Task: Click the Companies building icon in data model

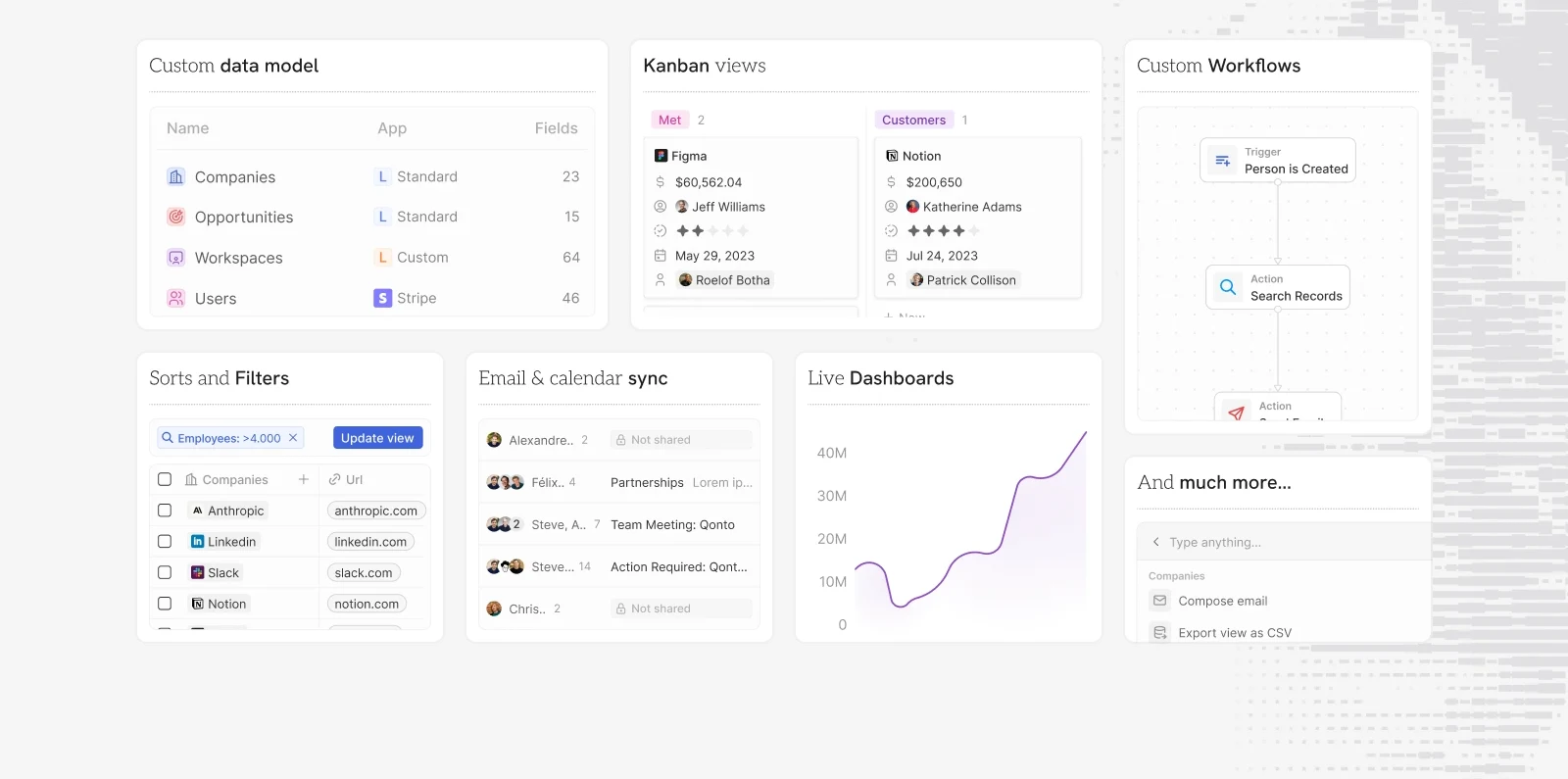Action: point(176,176)
